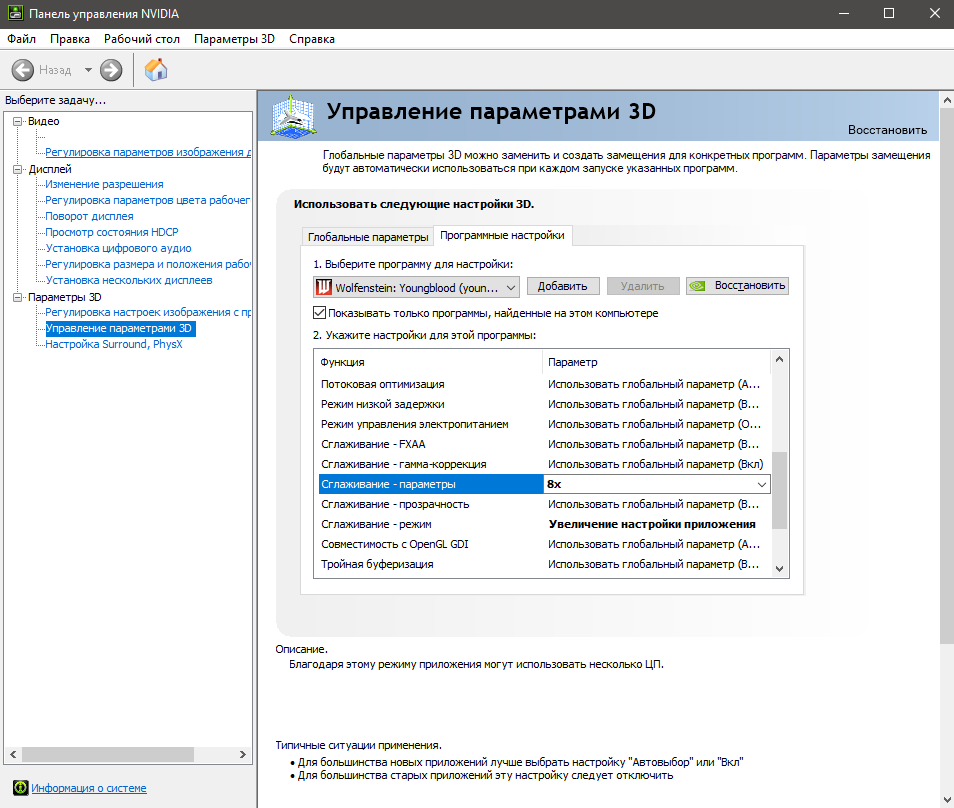Click the system information icon
The image size is (954, 808).
[21, 788]
